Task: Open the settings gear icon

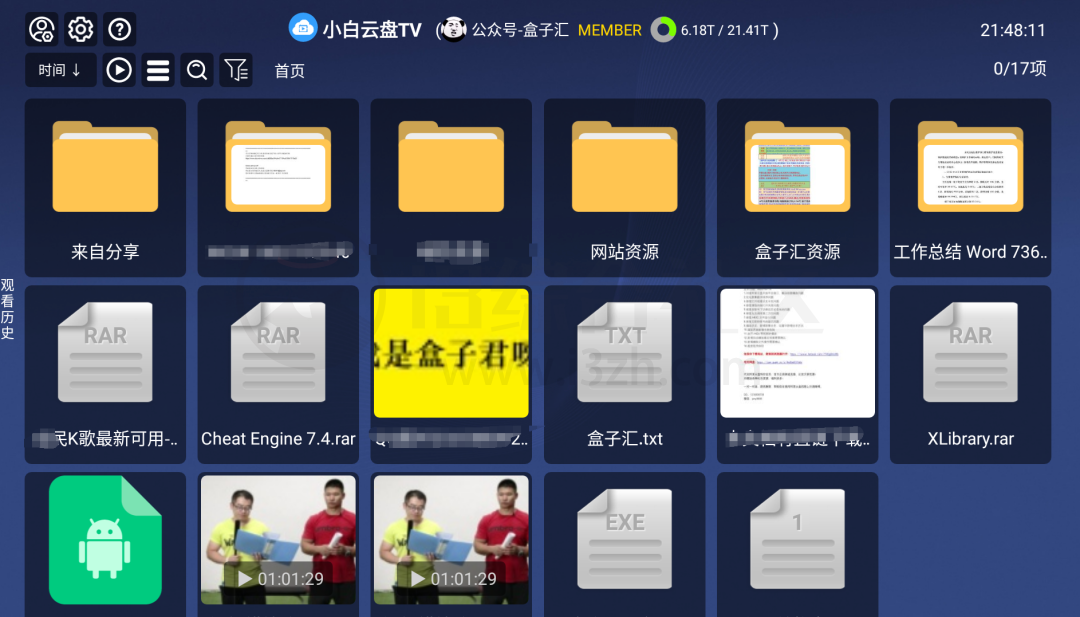Action: pyautogui.click(x=81, y=30)
